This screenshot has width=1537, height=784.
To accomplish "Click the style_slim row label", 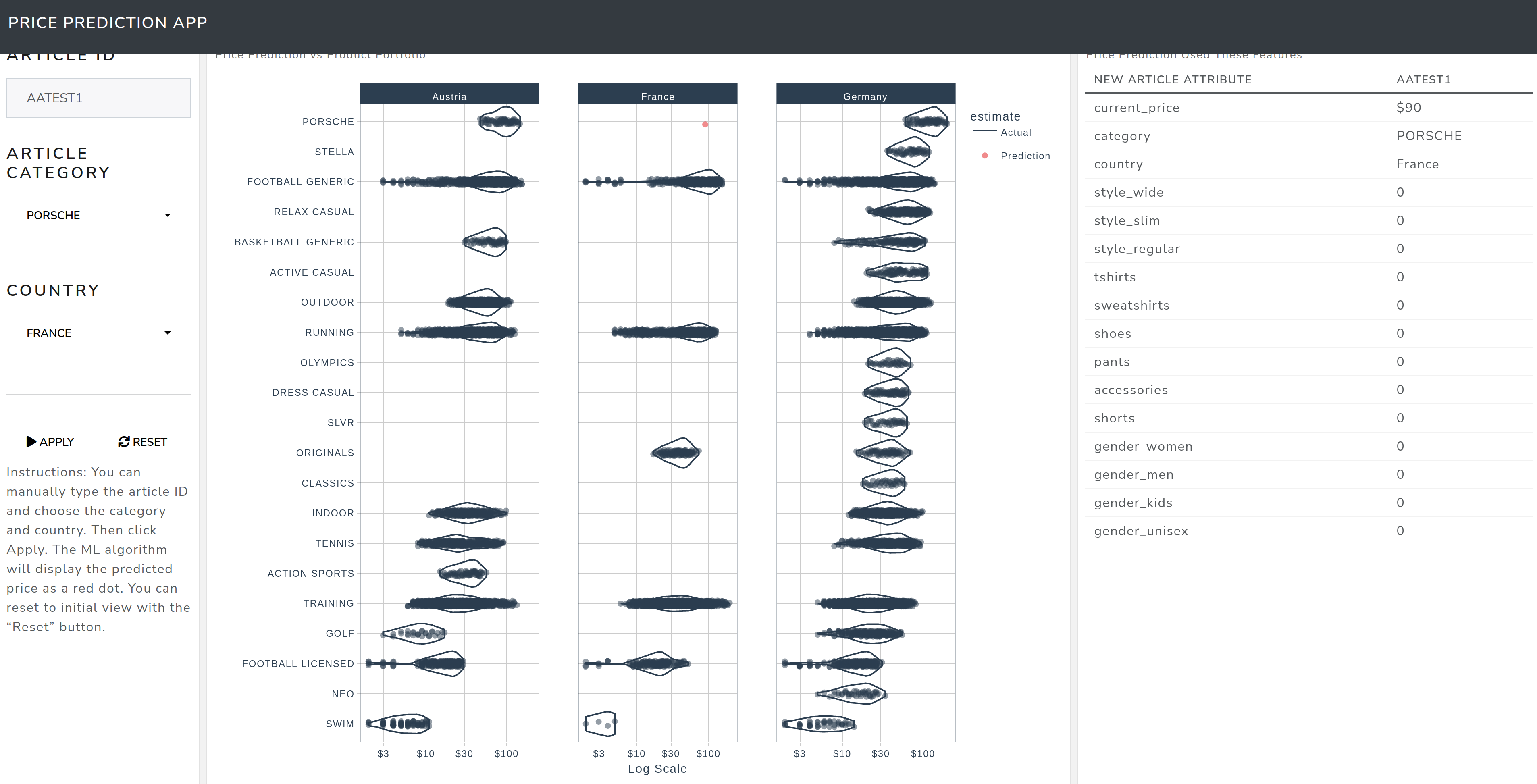I will click(x=1127, y=221).
